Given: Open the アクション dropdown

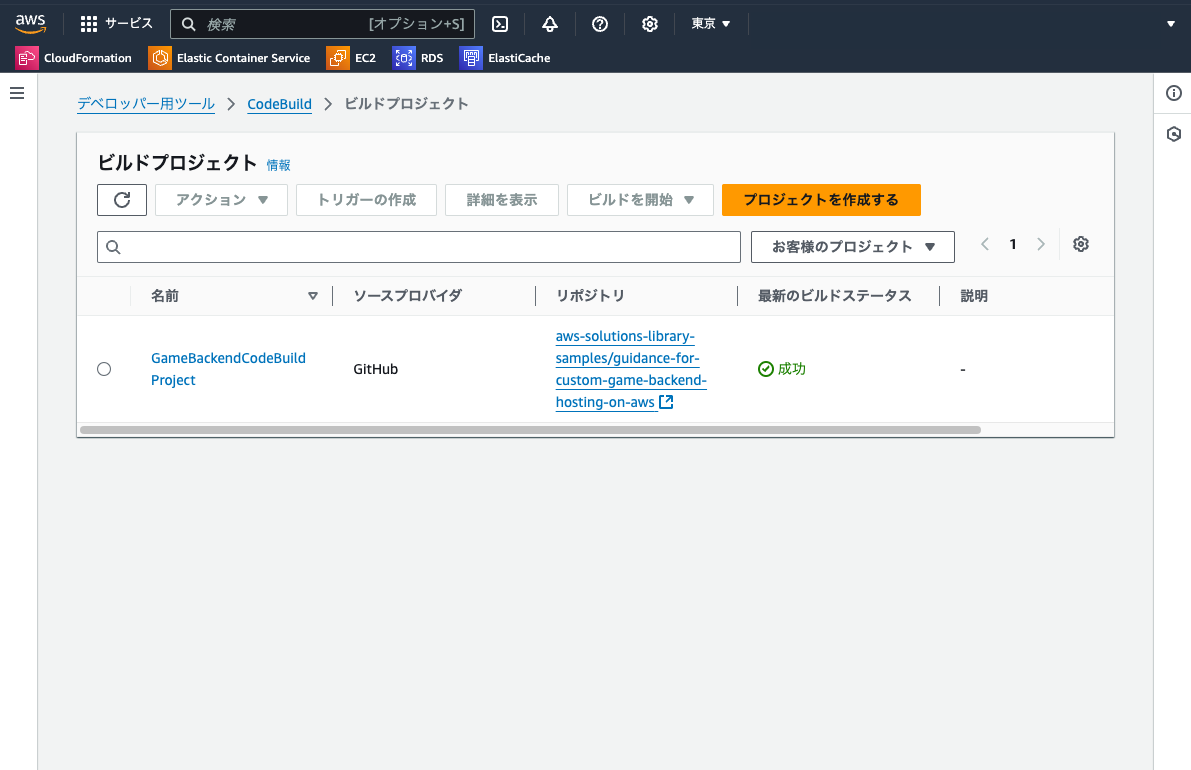Looking at the screenshot, I should point(221,200).
